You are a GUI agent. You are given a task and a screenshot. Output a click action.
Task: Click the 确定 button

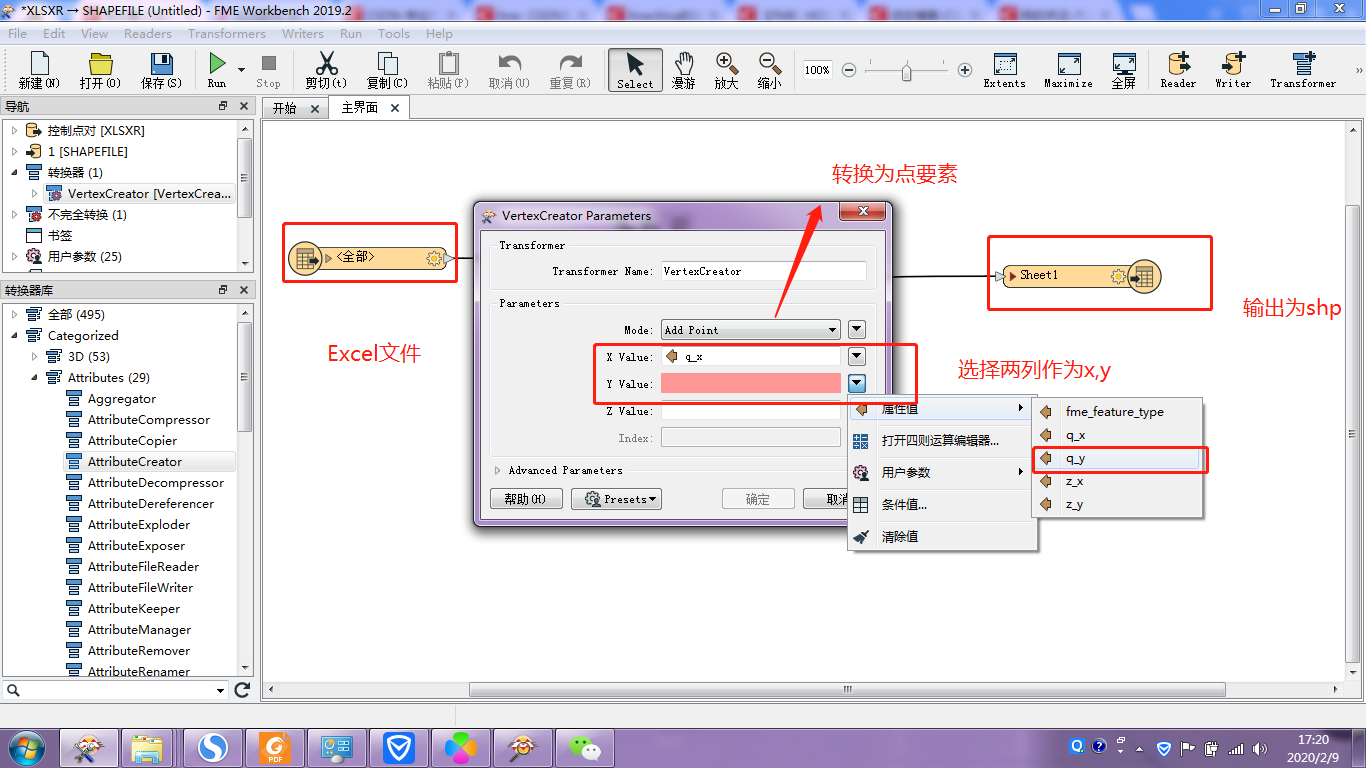click(758, 499)
